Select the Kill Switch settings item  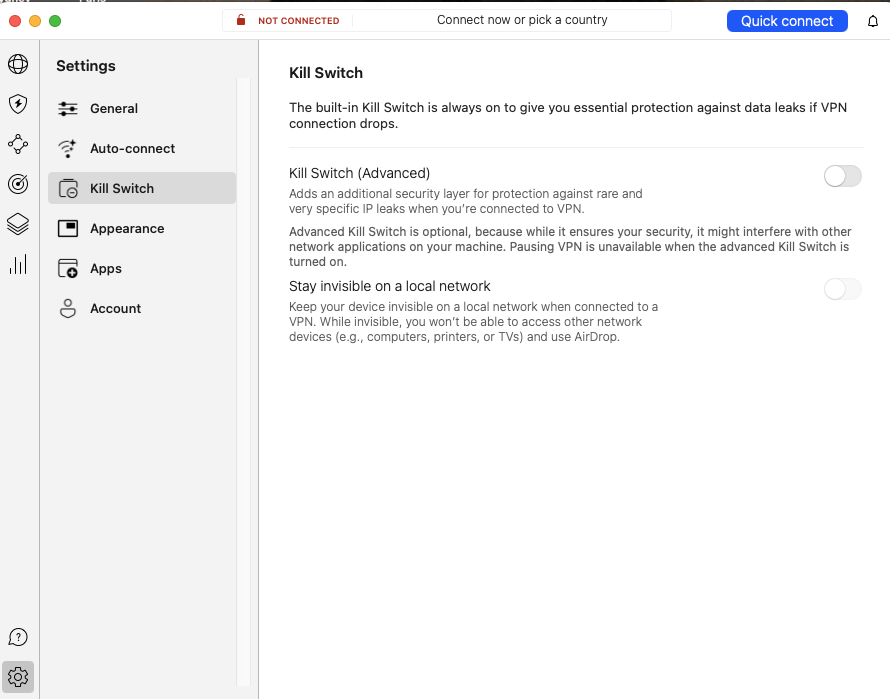point(122,189)
